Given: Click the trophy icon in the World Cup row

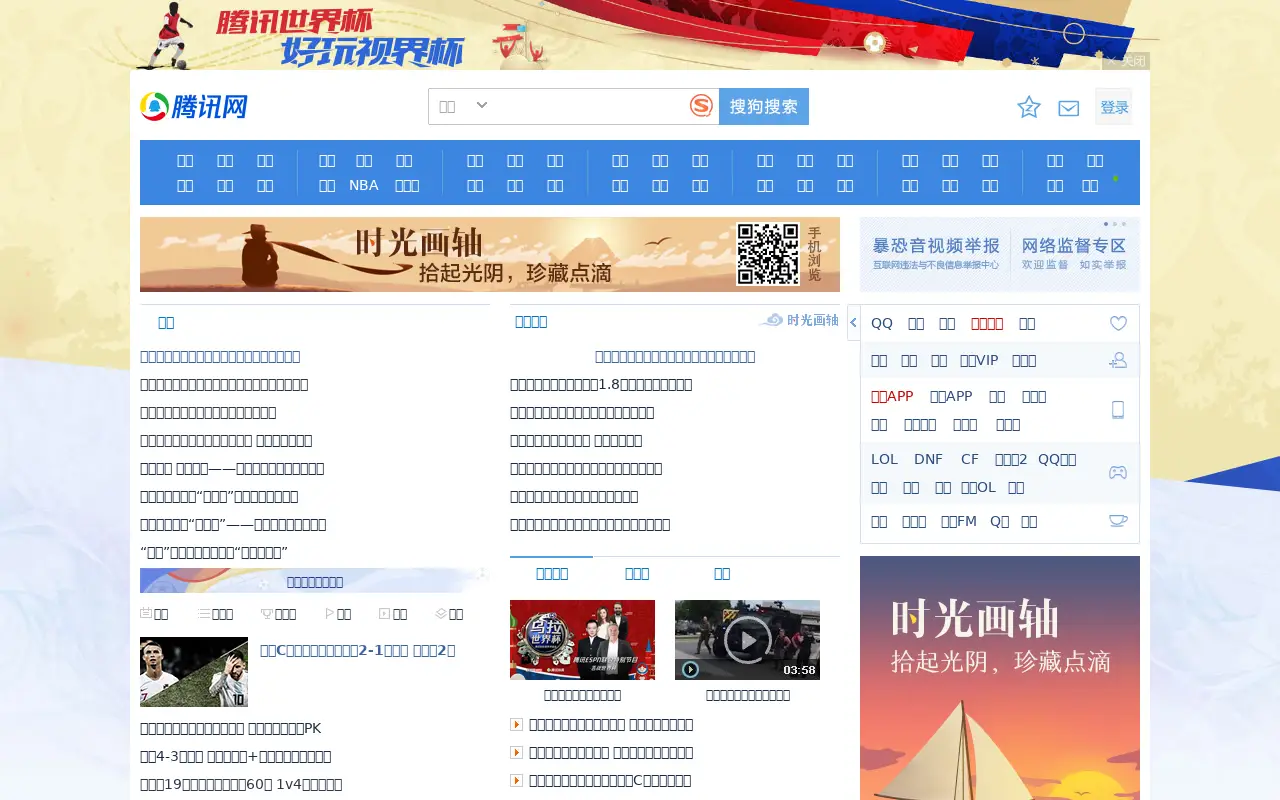Looking at the screenshot, I should pyautogui.click(x=266, y=613).
